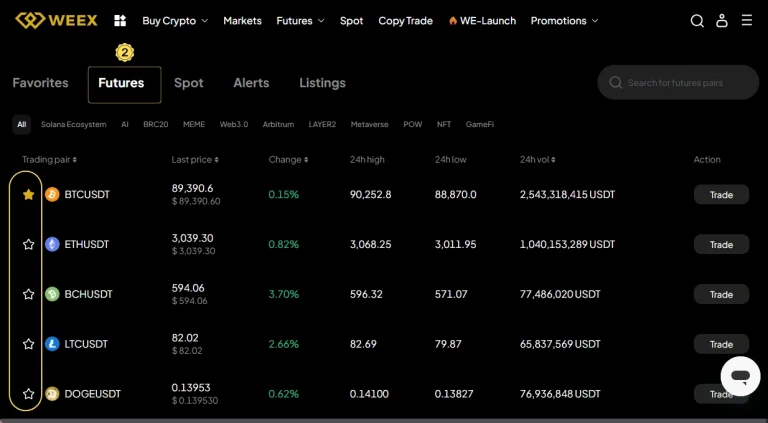Filter by GameFi category
This screenshot has height=423, width=768.
click(480, 124)
